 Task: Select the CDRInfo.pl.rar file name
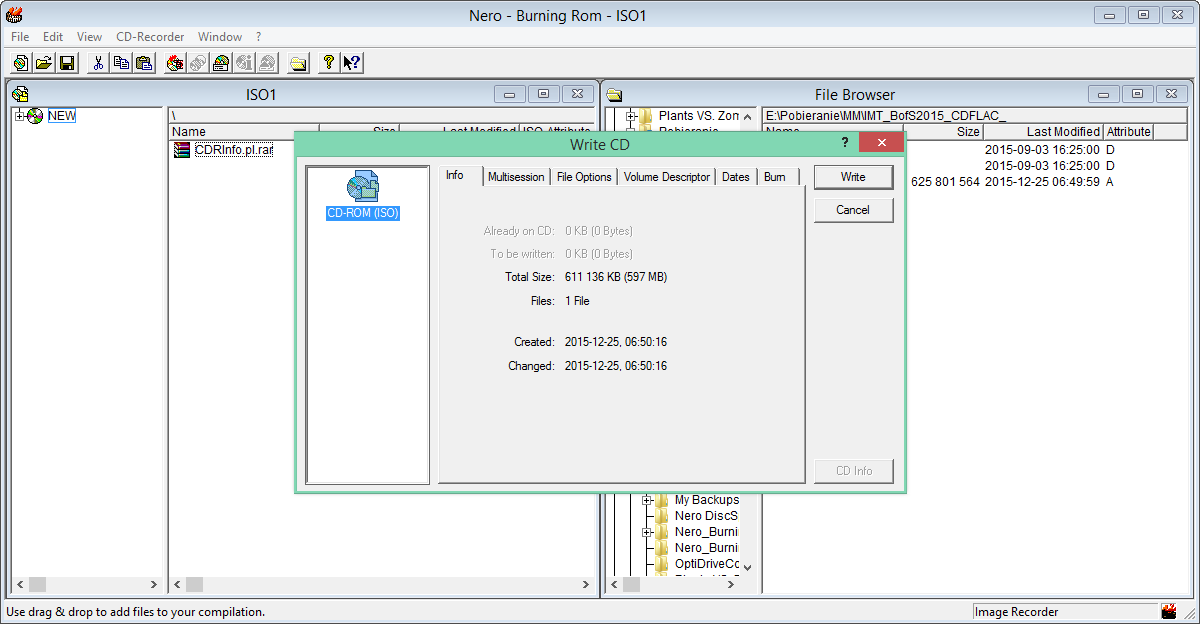tap(234, 150)
